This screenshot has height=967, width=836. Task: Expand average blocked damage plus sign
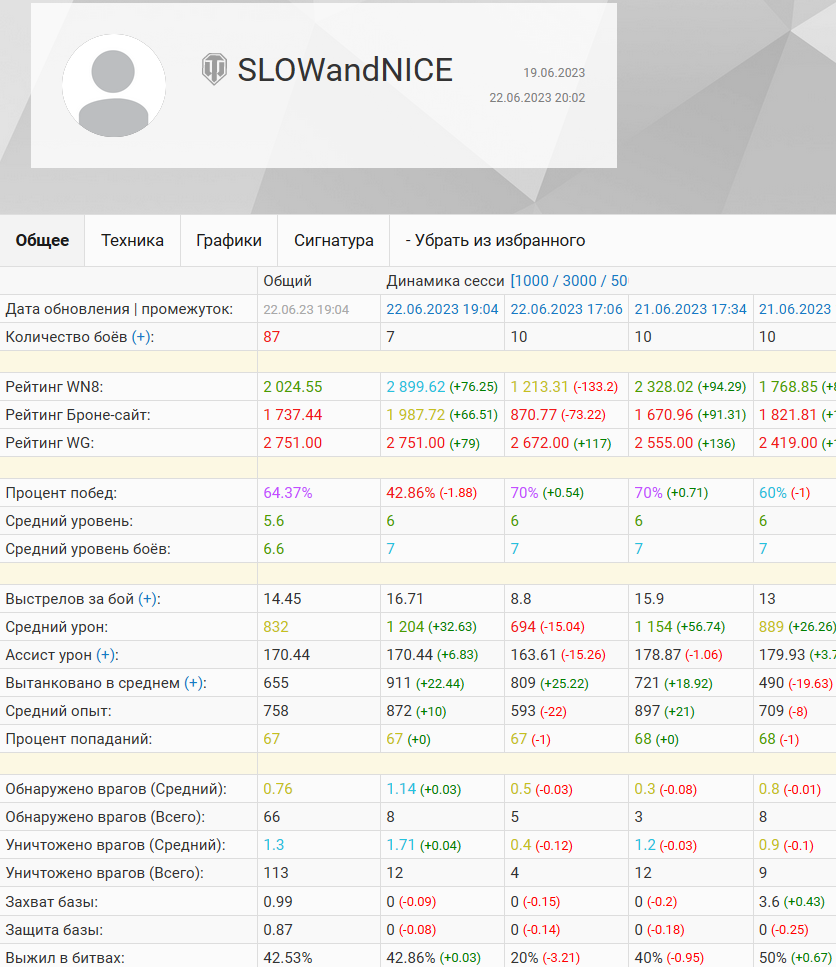[x=194, y=683]
